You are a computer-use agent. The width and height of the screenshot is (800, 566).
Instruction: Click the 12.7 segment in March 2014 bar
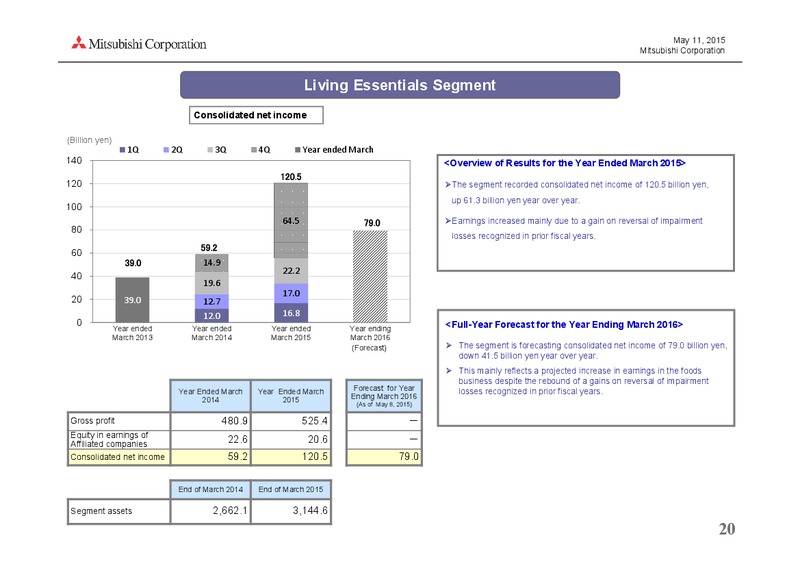[212, 301]
